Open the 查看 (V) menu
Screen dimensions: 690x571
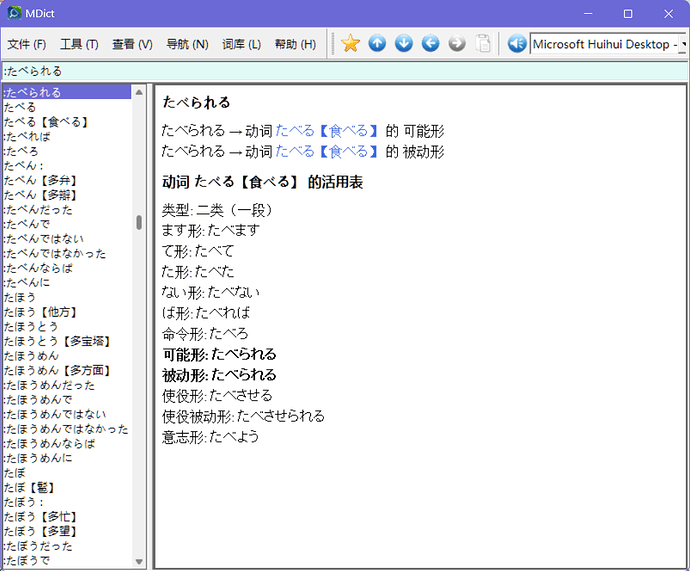(132, 44)
